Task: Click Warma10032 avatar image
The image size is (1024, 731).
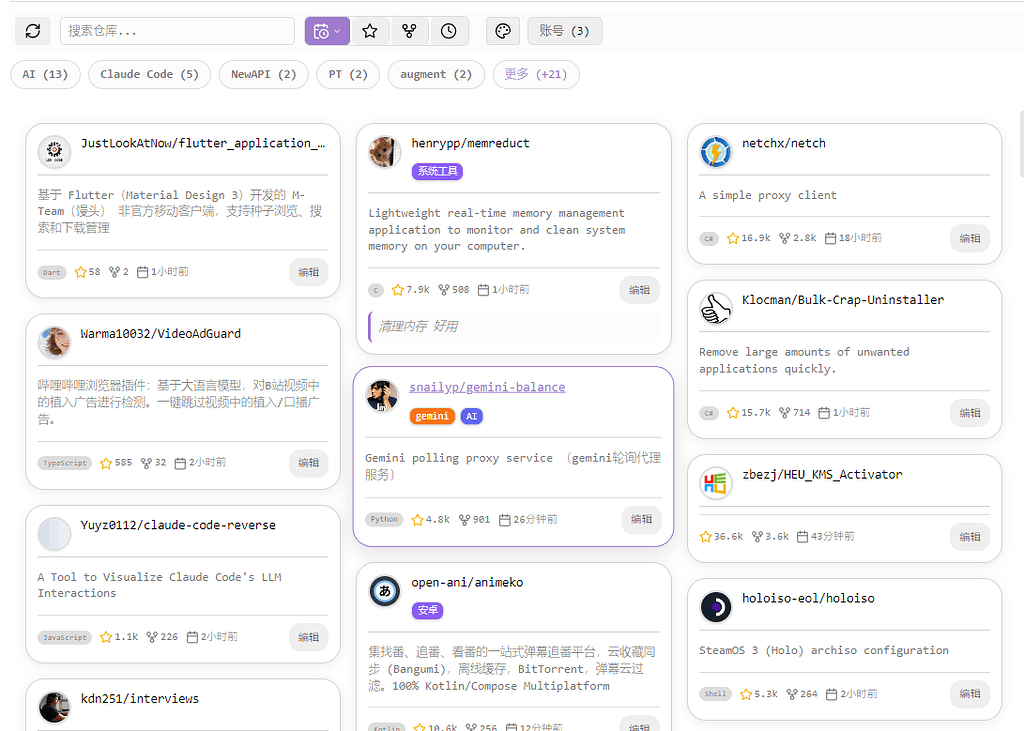Action: [x=54, y=343]
